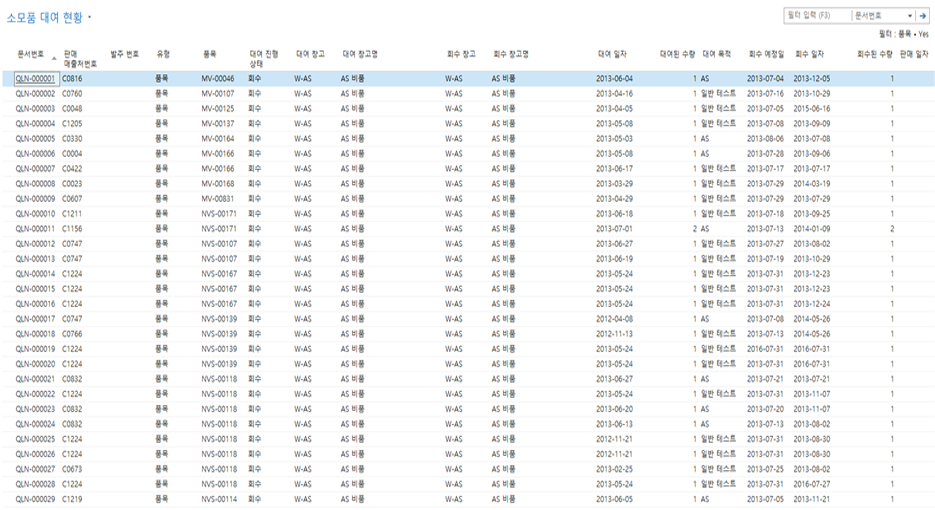
Task: Click the blue arrow filter apply button
Action: coord(922,16)
